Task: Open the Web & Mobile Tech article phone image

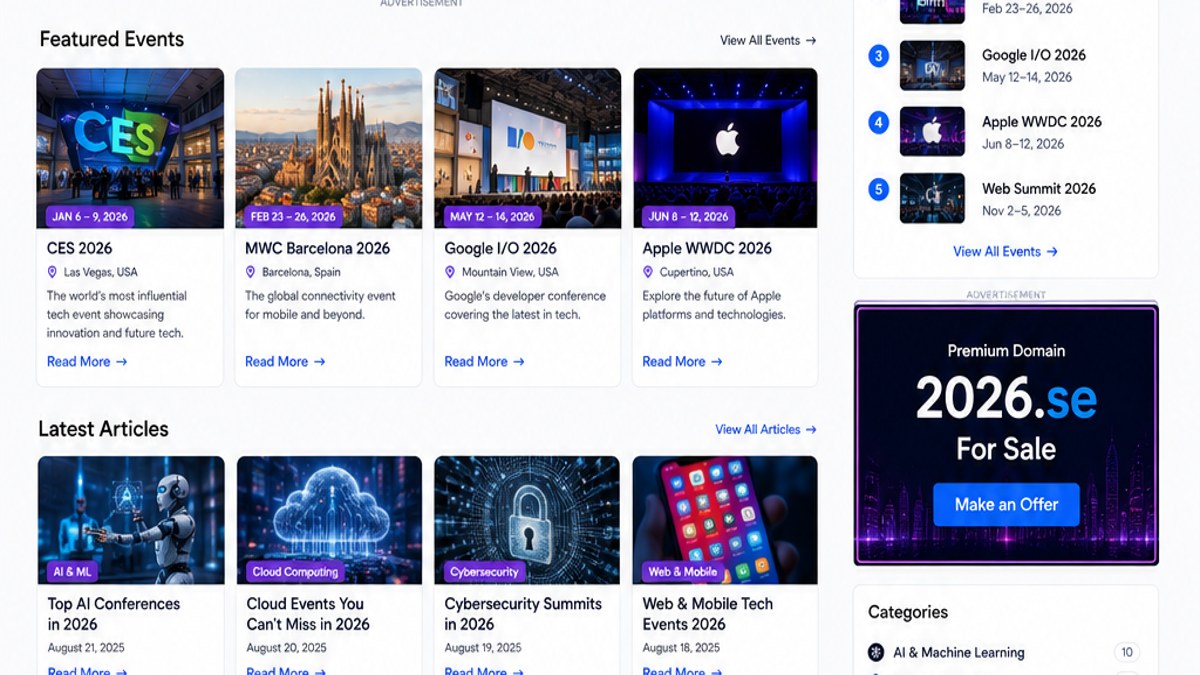Action: click(725, 520)
